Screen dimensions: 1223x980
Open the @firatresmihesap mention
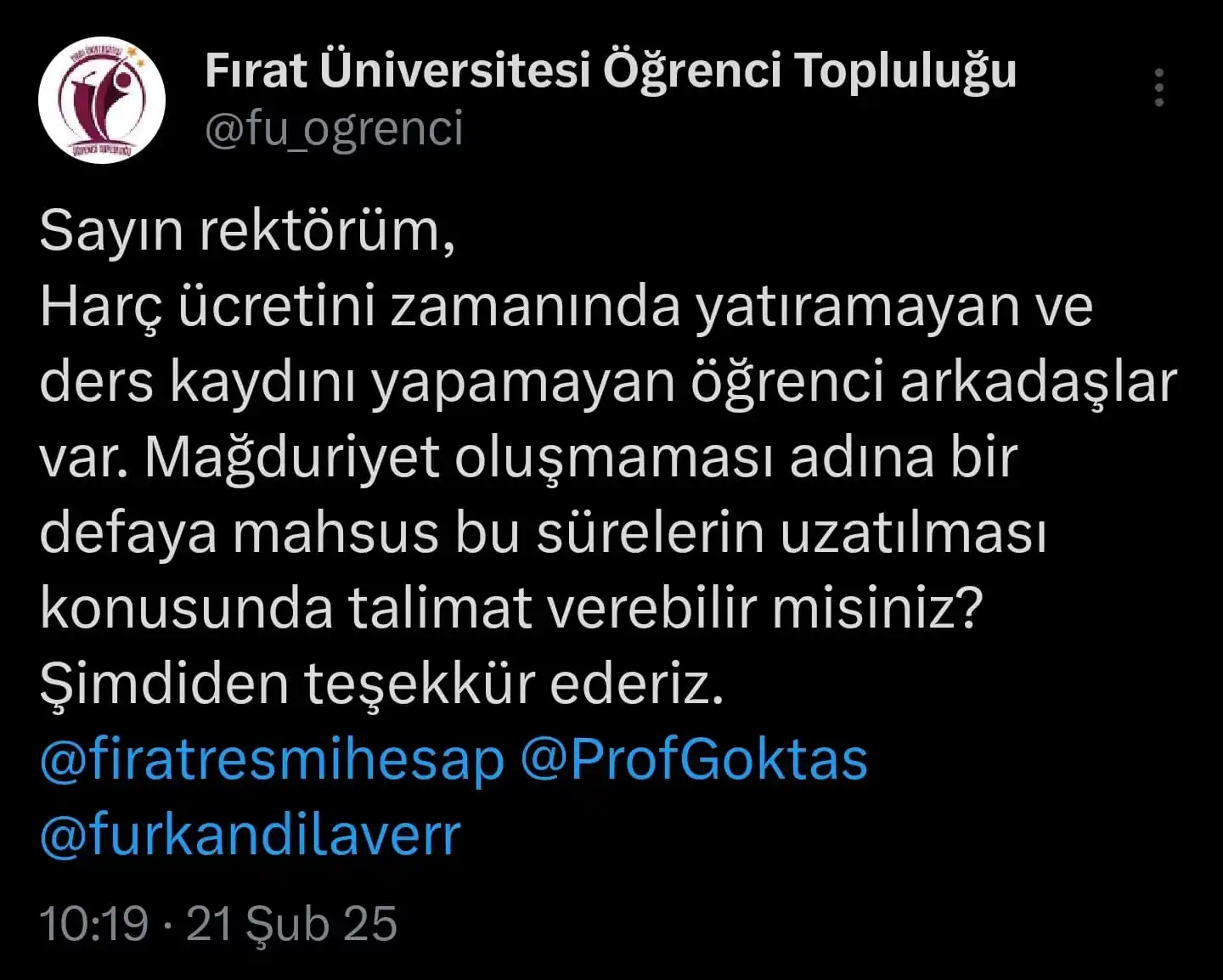click(x=273, y=760)
